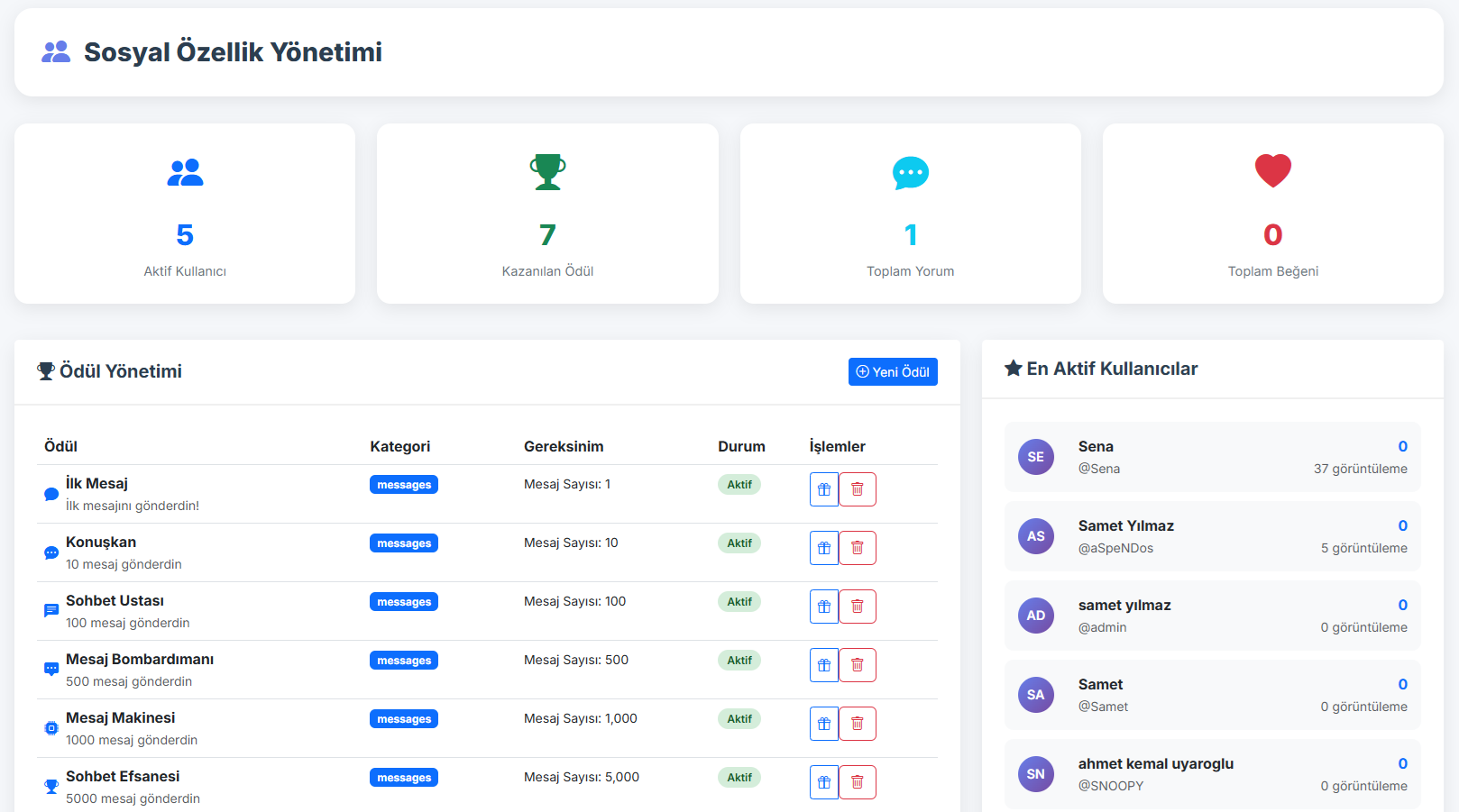Click the gift icon in Konuşkan row
Image resolution: width=1459 pixels, height=812 pixels.
pos(823,548)
